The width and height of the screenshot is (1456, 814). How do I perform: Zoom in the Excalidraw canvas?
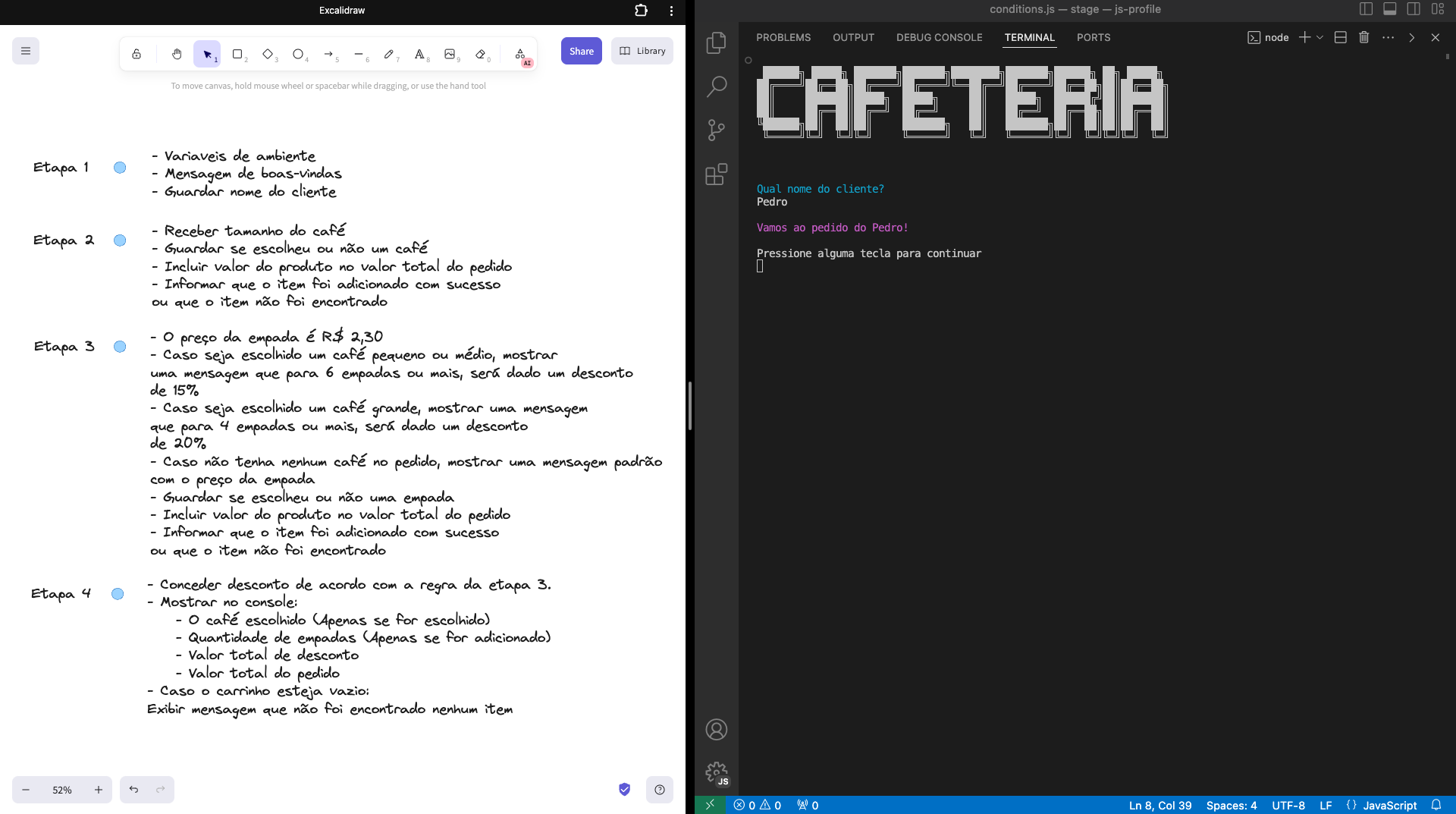pos(99,790)
